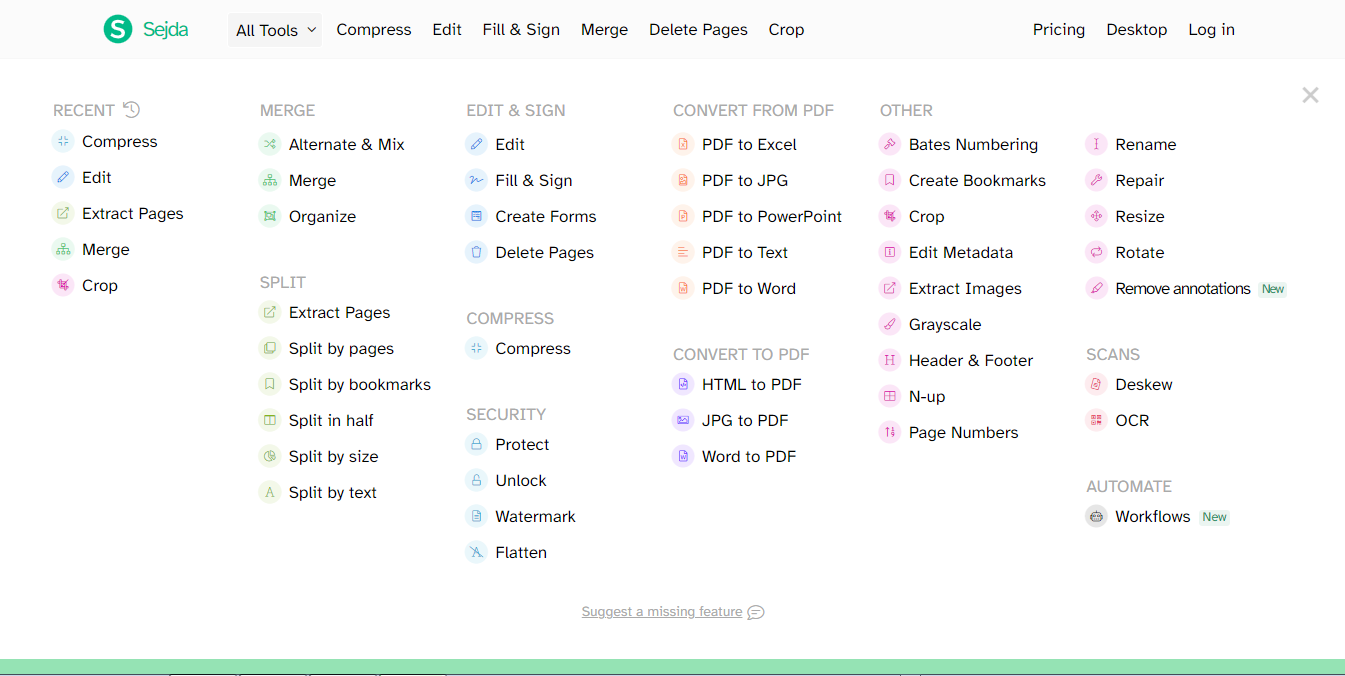Open the Resize tool

pyautogui.click(x=1125, y=216)
